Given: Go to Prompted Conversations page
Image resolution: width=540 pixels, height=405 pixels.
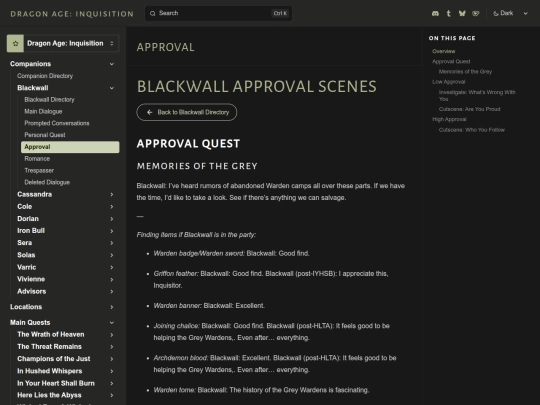Looking at the screenshot, I should tap(56, 123).
